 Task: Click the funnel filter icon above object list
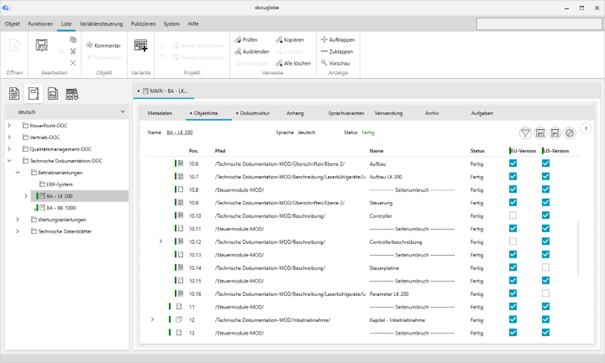coord(525,133)
